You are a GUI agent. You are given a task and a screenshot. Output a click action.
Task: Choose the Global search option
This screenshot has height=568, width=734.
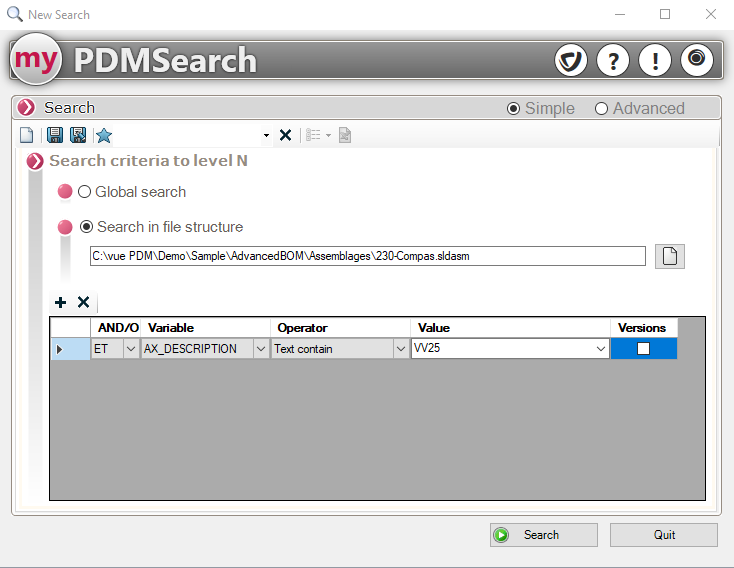pos(85,192)
